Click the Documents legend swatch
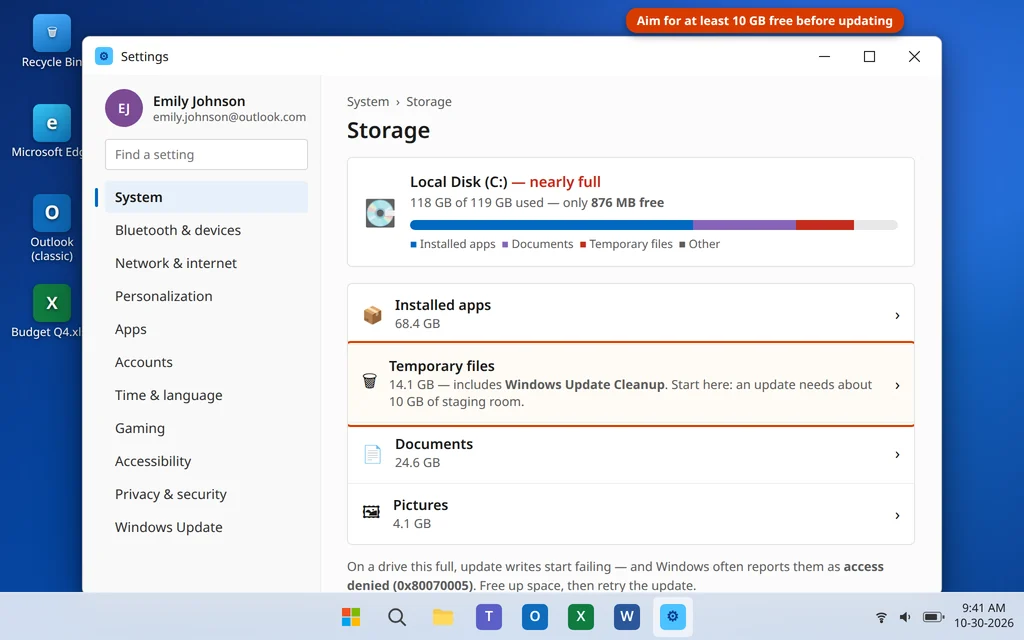 505,245
